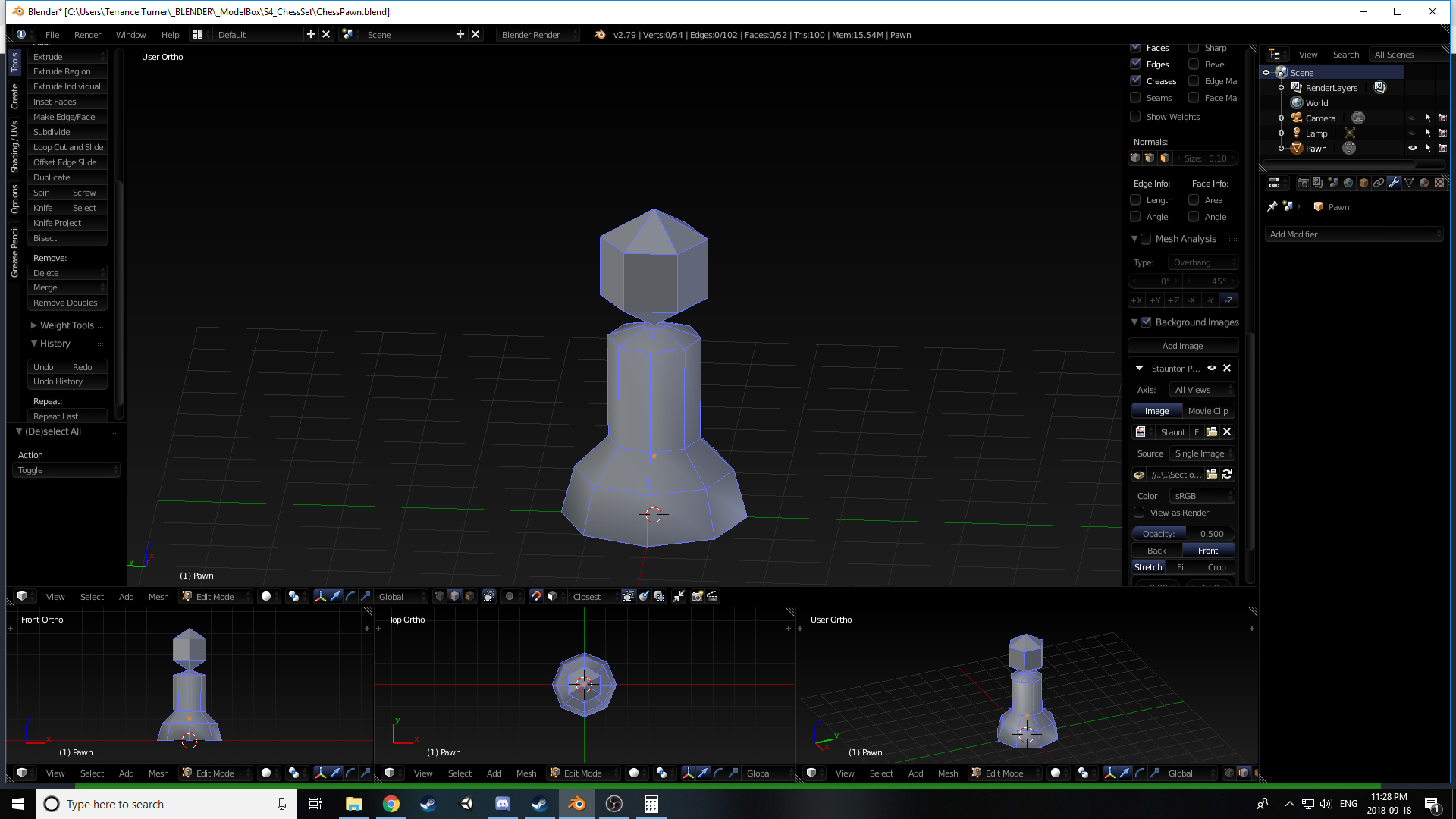Pin the properties context with pushpin

coord(1272,206)
